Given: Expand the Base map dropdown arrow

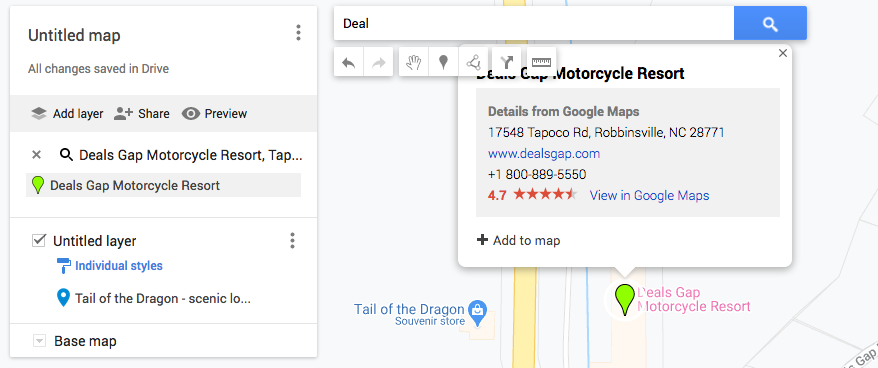Looking at the screenshot, I should [x=39, y=341].
